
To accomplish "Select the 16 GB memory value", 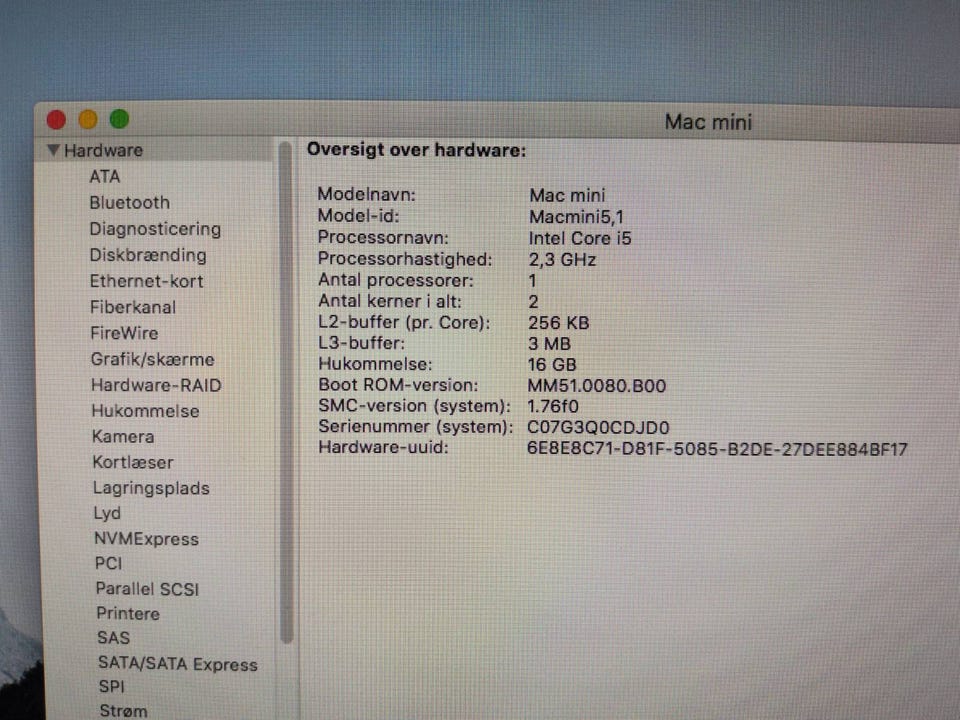I will coord(552,364).
